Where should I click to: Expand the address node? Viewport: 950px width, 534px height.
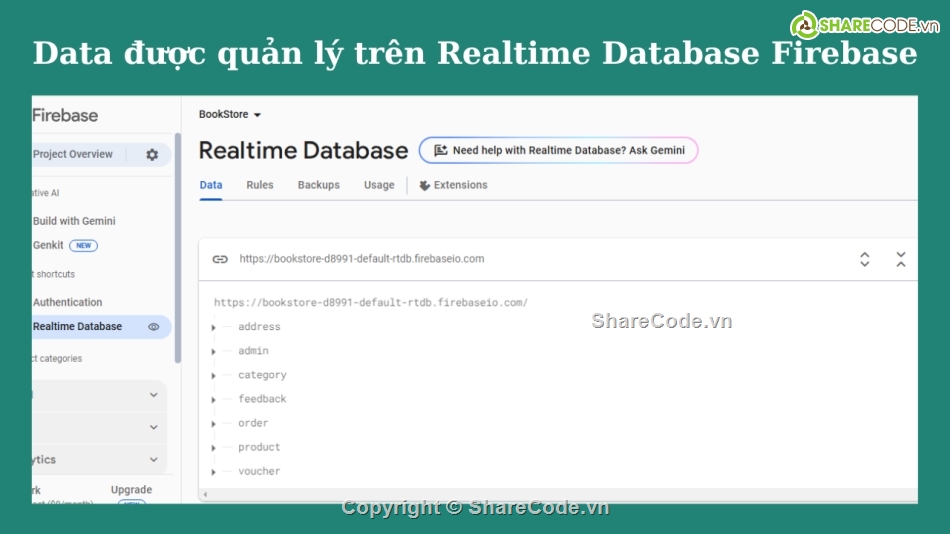[213, 327]
